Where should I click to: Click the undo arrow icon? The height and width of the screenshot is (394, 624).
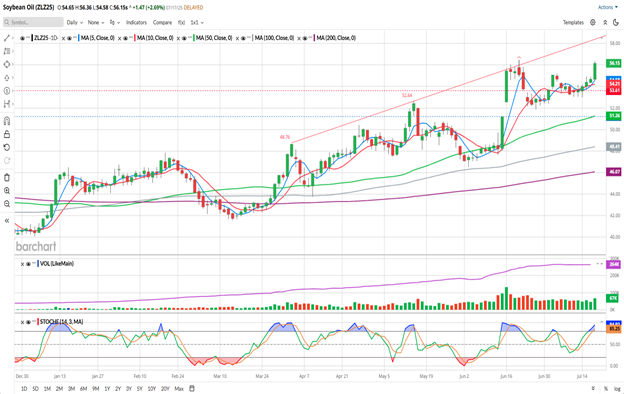pyautogui.click(x=6, y=148)
